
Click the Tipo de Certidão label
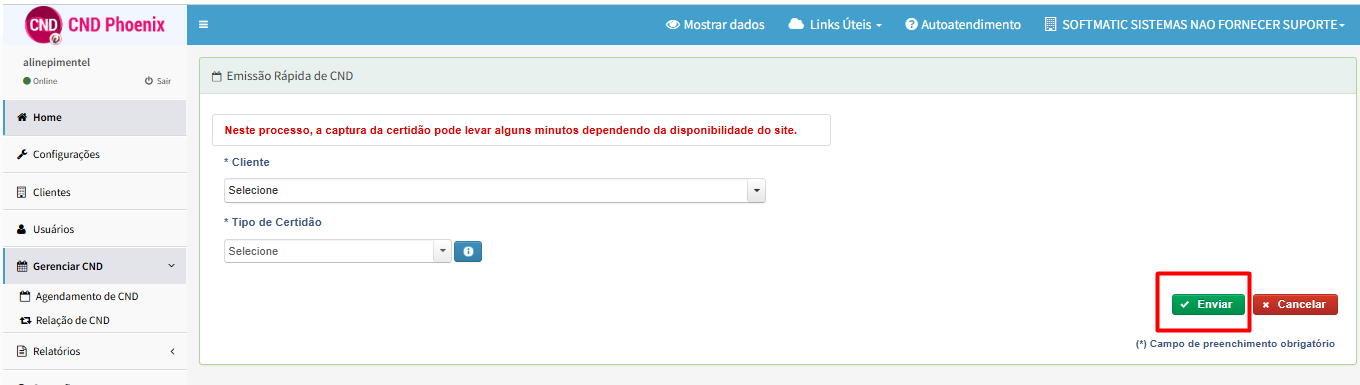tap(273, 222)
